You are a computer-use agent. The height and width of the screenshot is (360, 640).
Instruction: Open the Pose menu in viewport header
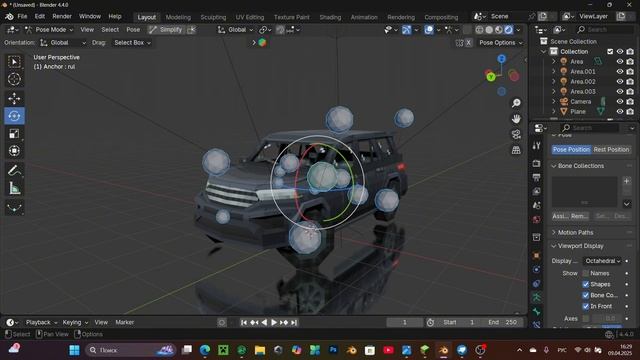(x=133, y=30)
